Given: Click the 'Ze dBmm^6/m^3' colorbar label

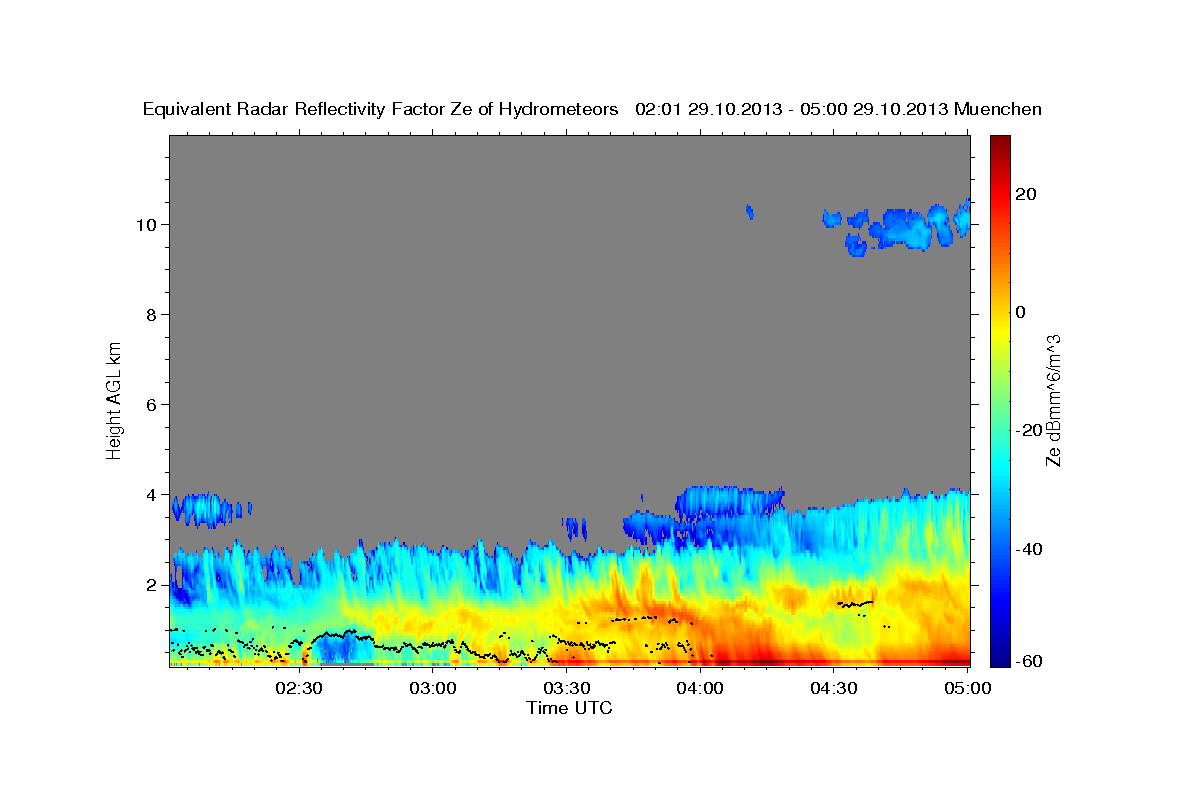Looking at the screenshot, I should tap(1053, 400).
